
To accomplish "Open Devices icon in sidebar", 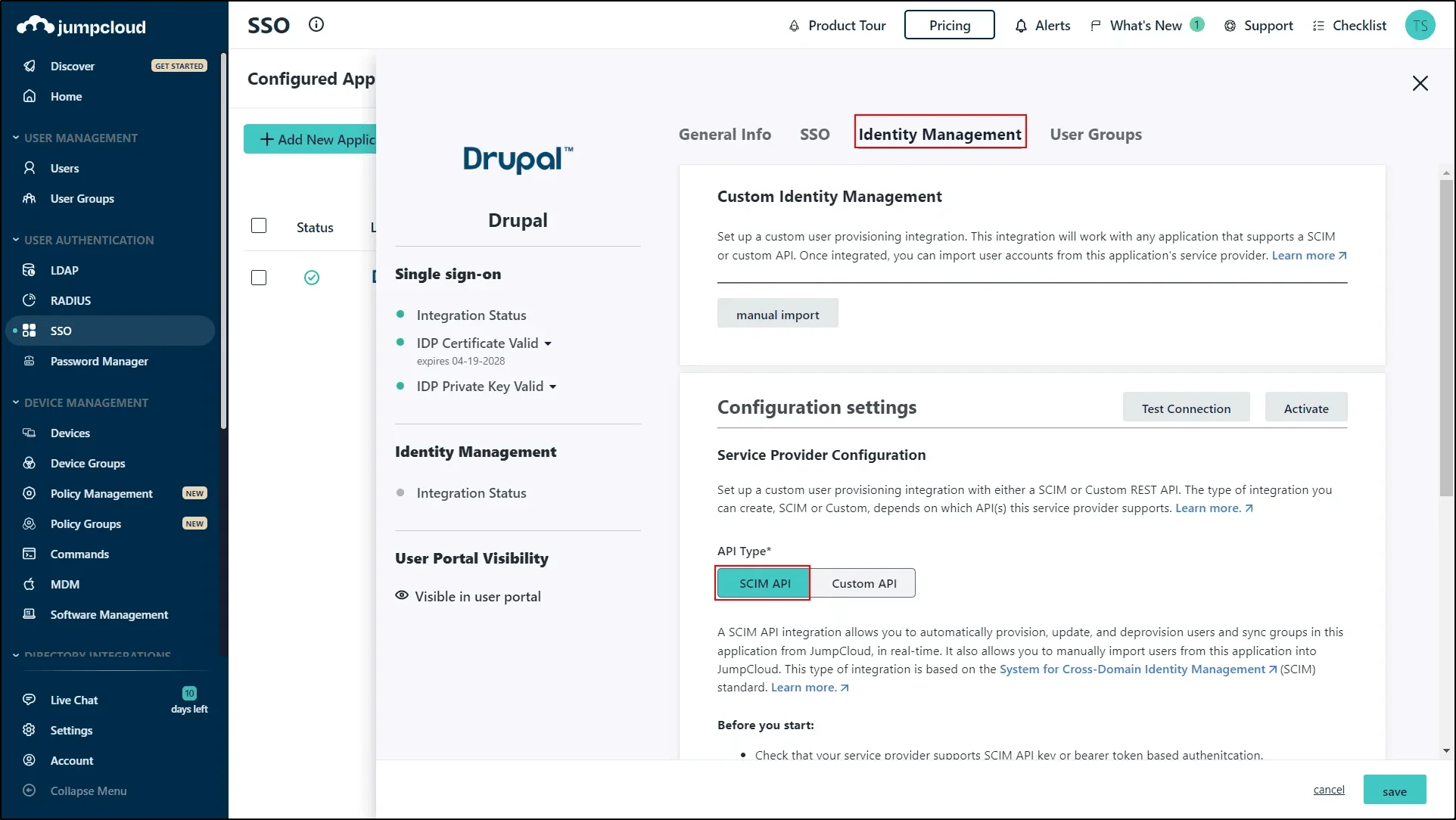I will tap(30, 433).
